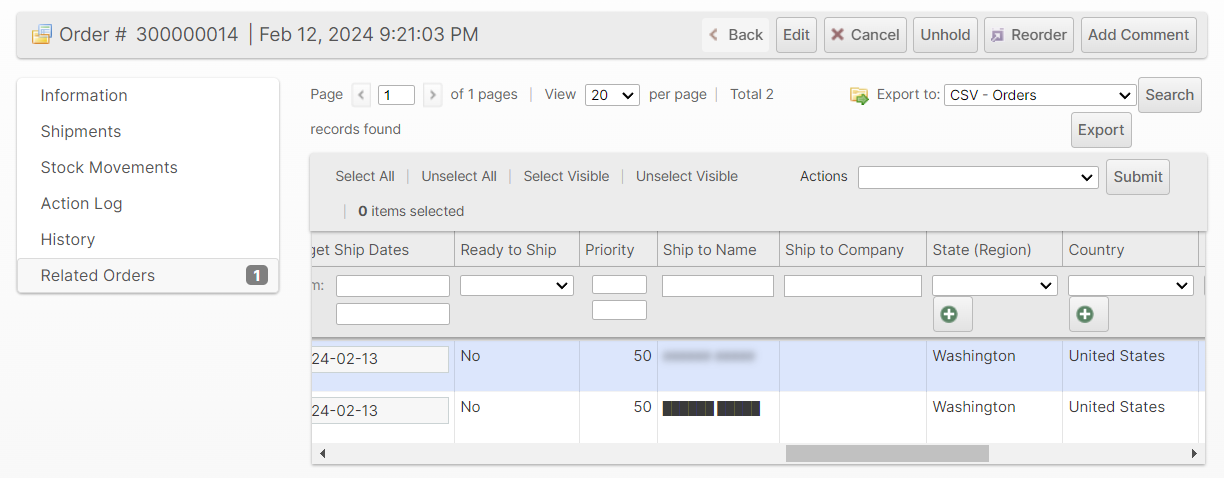The height and width of the screenshot is (478, 1224).
Task: Click the previous page arrow icon
Action: tap(362, 95)
